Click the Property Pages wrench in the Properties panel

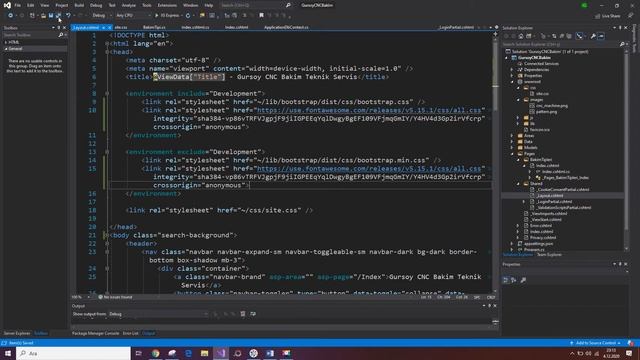point(523,280)
